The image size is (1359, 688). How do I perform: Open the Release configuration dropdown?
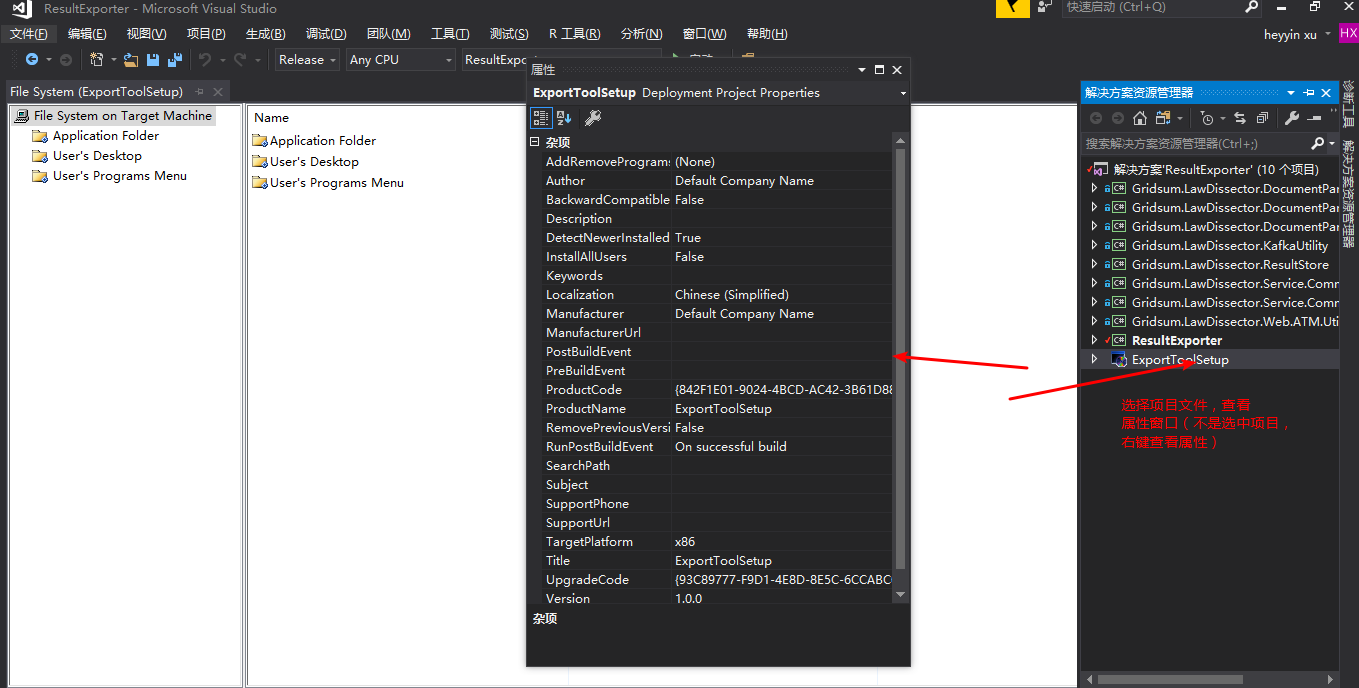pos(307,60)
